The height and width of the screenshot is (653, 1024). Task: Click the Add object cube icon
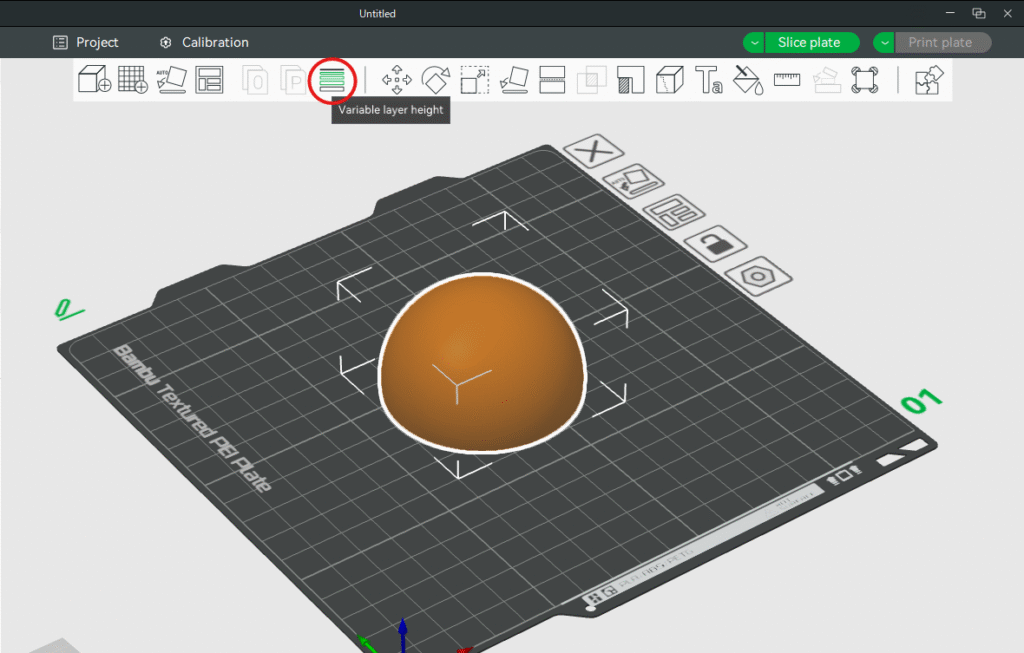click(x=94, y=80)
